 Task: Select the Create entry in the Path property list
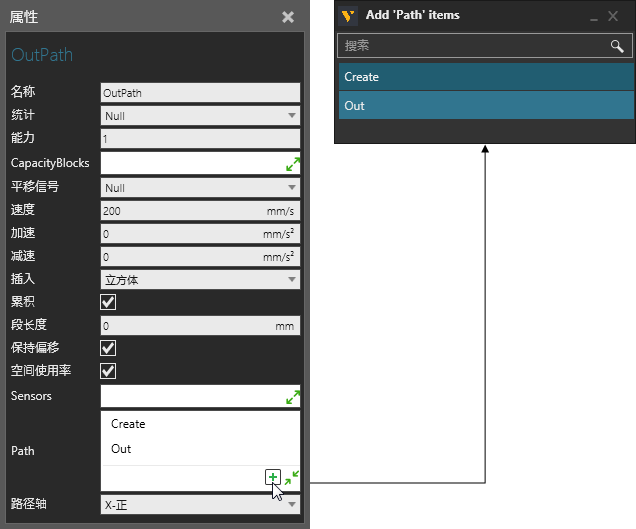(x=129, y=424)
